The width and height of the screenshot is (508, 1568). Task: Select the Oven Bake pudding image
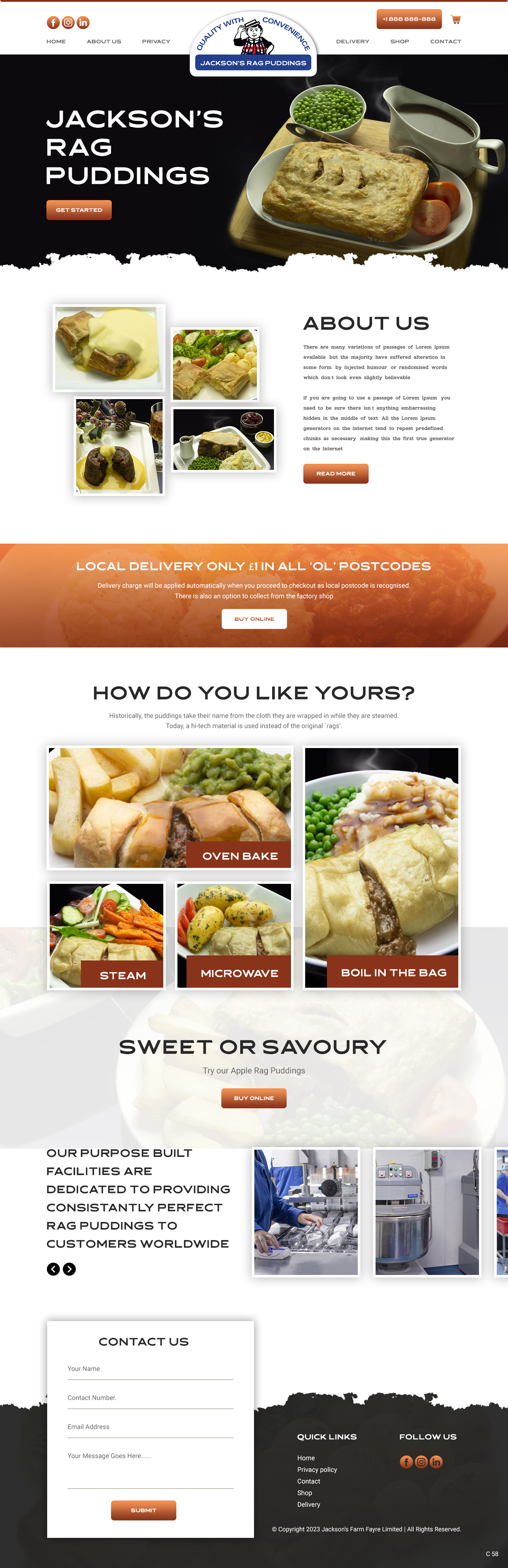[170, 808]
